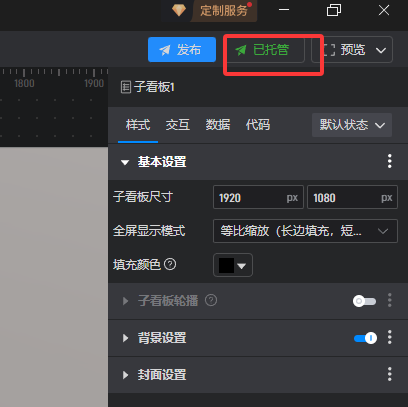Enable the 子看板轮播 toggle switch

tap(364, 301)
